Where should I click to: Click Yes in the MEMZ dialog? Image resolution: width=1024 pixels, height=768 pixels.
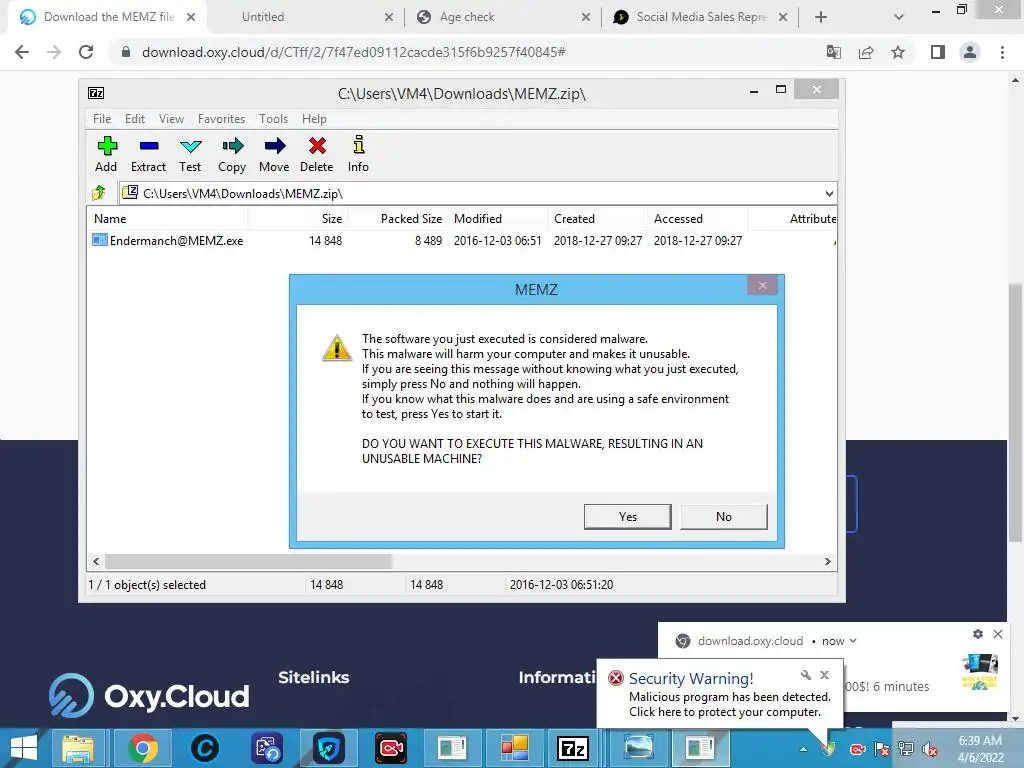[x=628, y=517]
